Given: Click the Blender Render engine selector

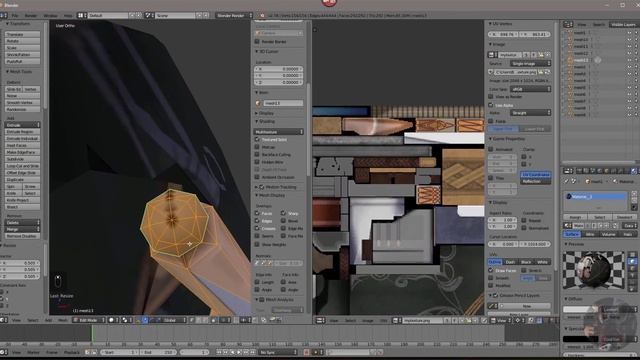Looking at the screenshot, I should pyautogui.click(x=234, y=16).
